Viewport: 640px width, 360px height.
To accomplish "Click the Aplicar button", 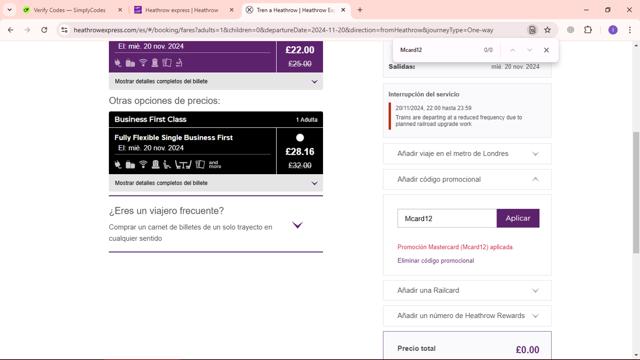I will (518, 218).
